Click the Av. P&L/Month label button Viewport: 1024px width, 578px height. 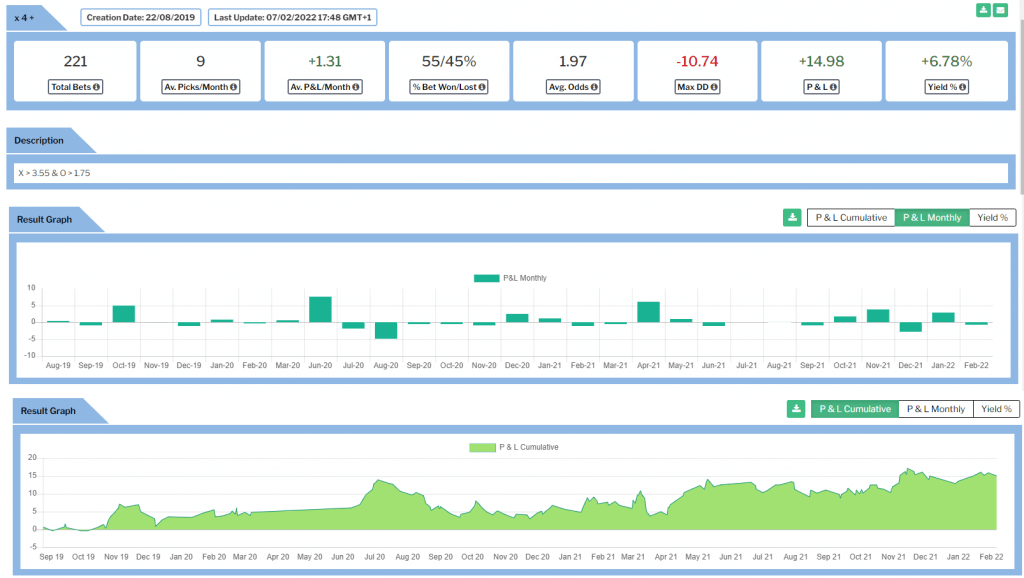tap(324, 87)
